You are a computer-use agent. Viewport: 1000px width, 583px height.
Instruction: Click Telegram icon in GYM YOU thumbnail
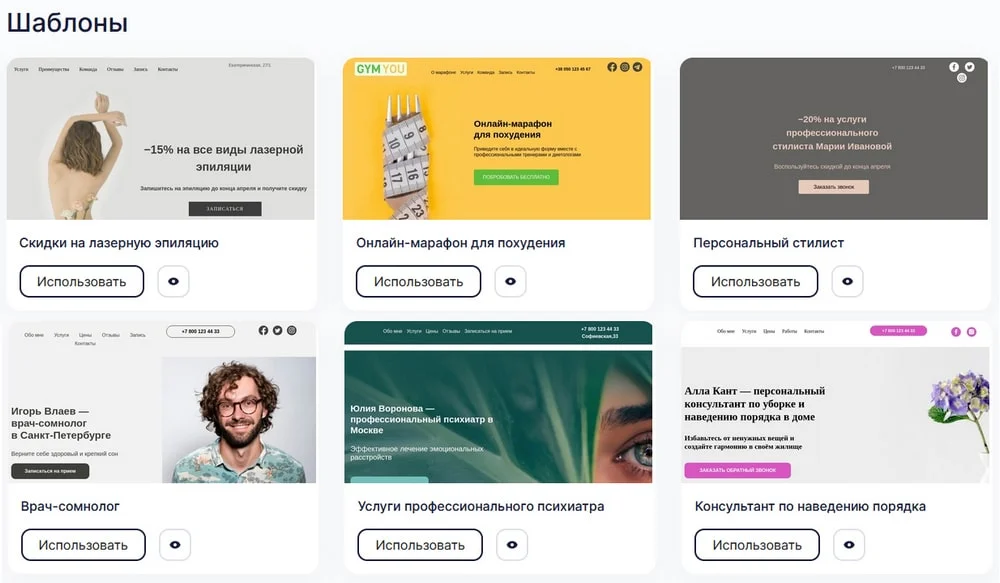pyautogui.click(x=637, y=67)
